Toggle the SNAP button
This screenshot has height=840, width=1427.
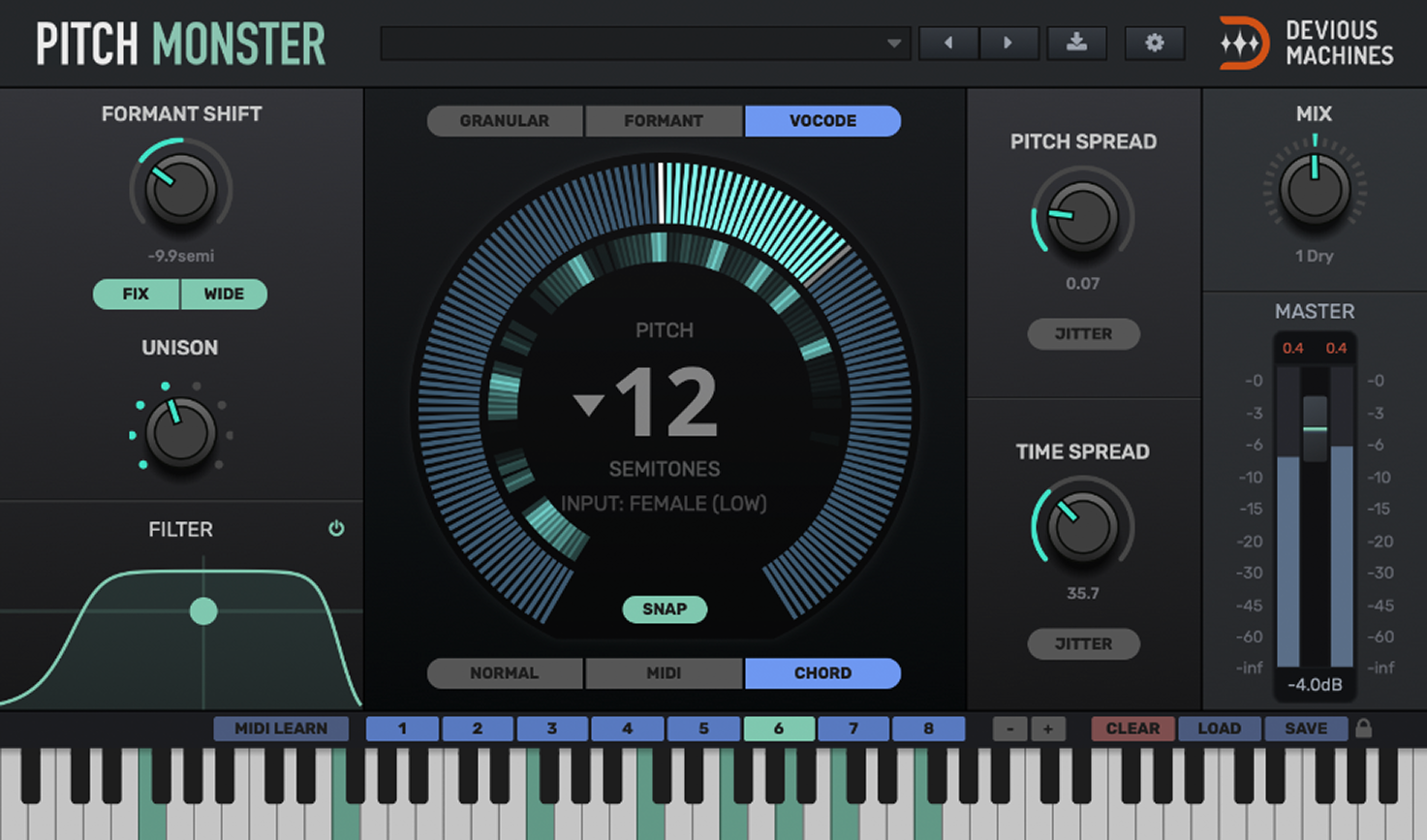click(665, 608)
